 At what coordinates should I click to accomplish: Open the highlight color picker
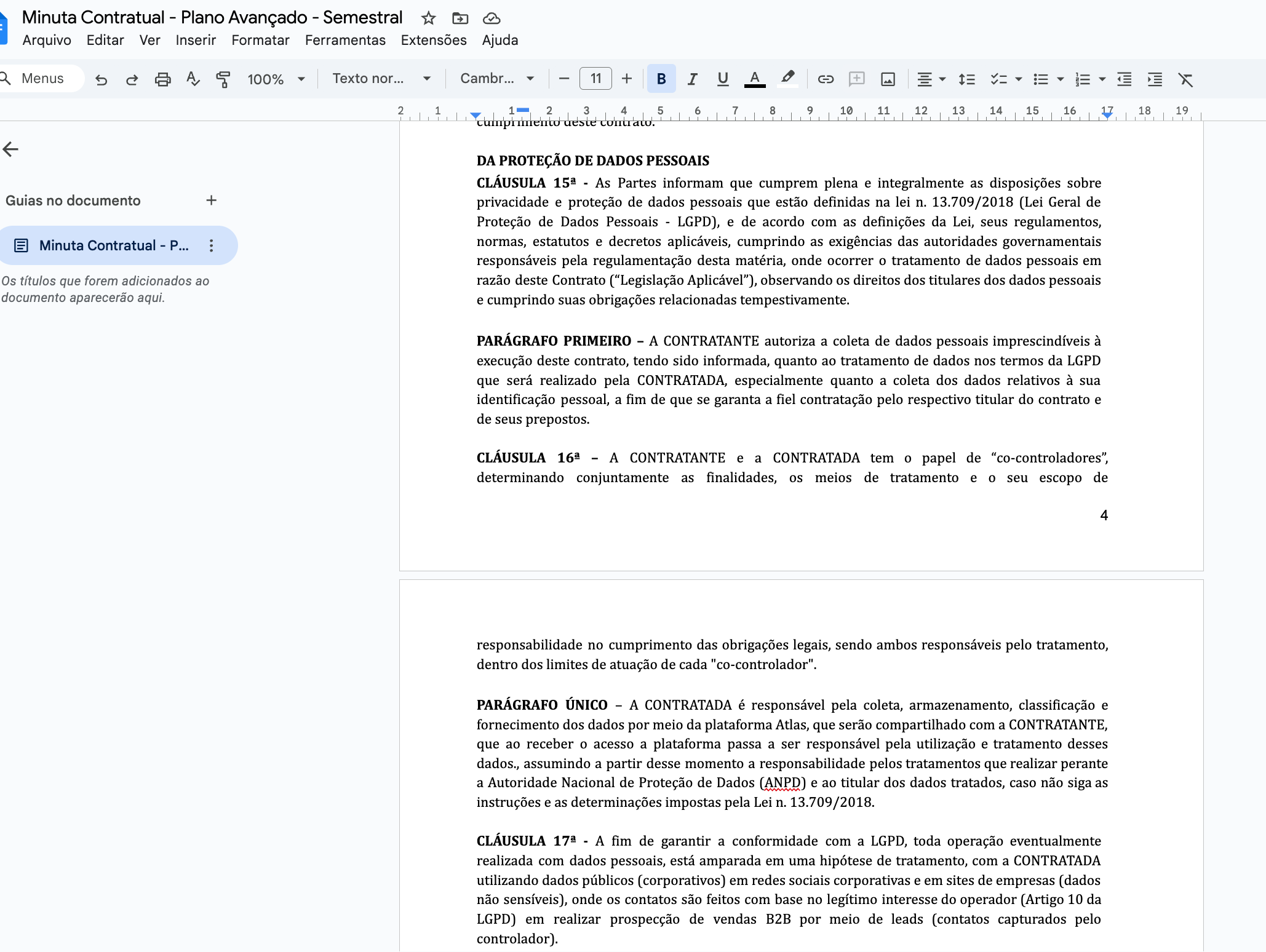coord(787,79)
